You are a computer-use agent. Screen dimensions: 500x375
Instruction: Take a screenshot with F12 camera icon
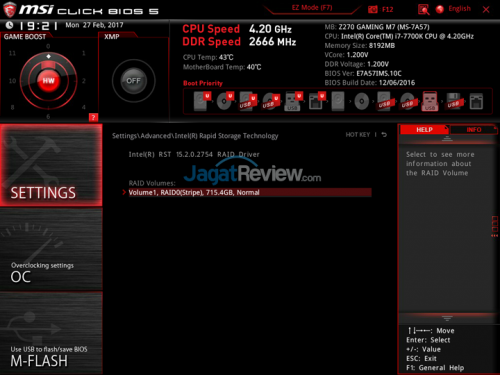click(x=372, y=9)
